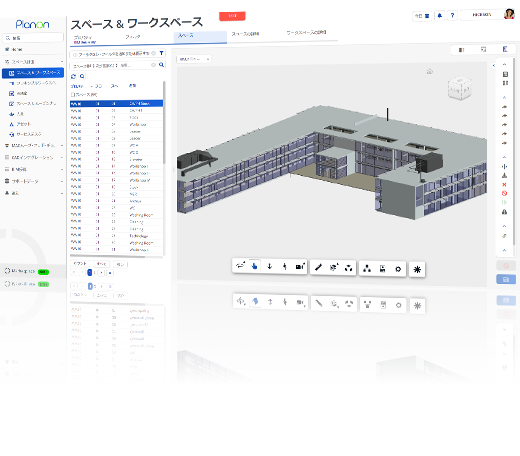Switch to the middle view mode icon above viewer
Viewport: 520px width, 456px height.
point(483,50)
